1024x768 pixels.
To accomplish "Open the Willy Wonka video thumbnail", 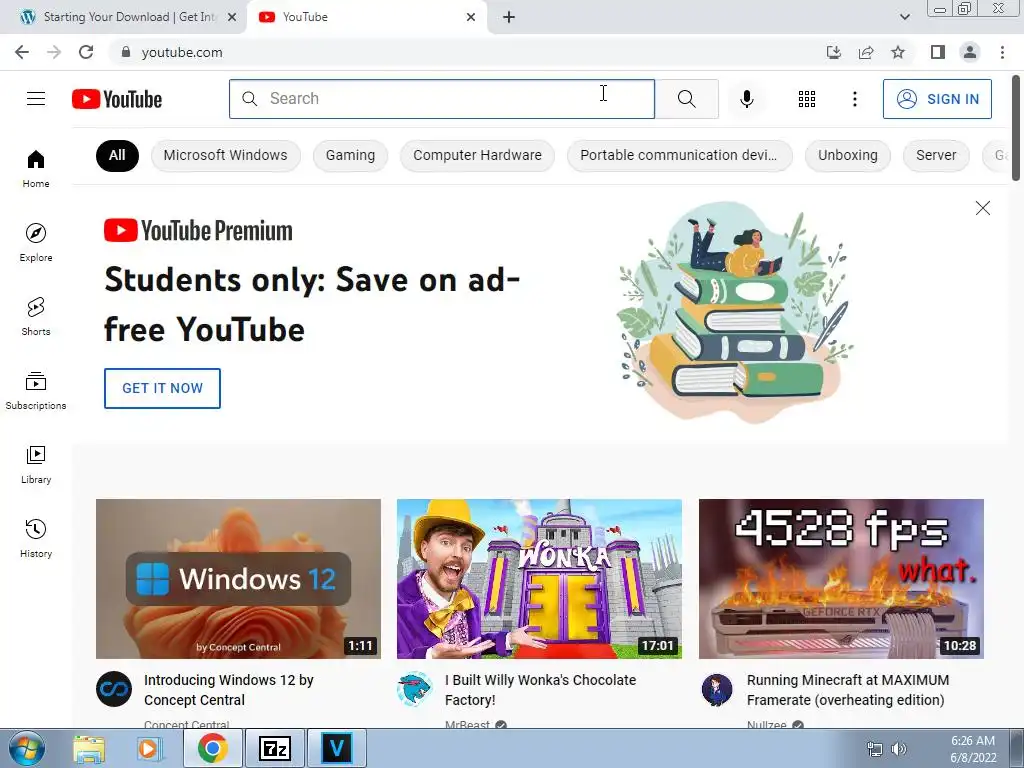I will [539, 579].
